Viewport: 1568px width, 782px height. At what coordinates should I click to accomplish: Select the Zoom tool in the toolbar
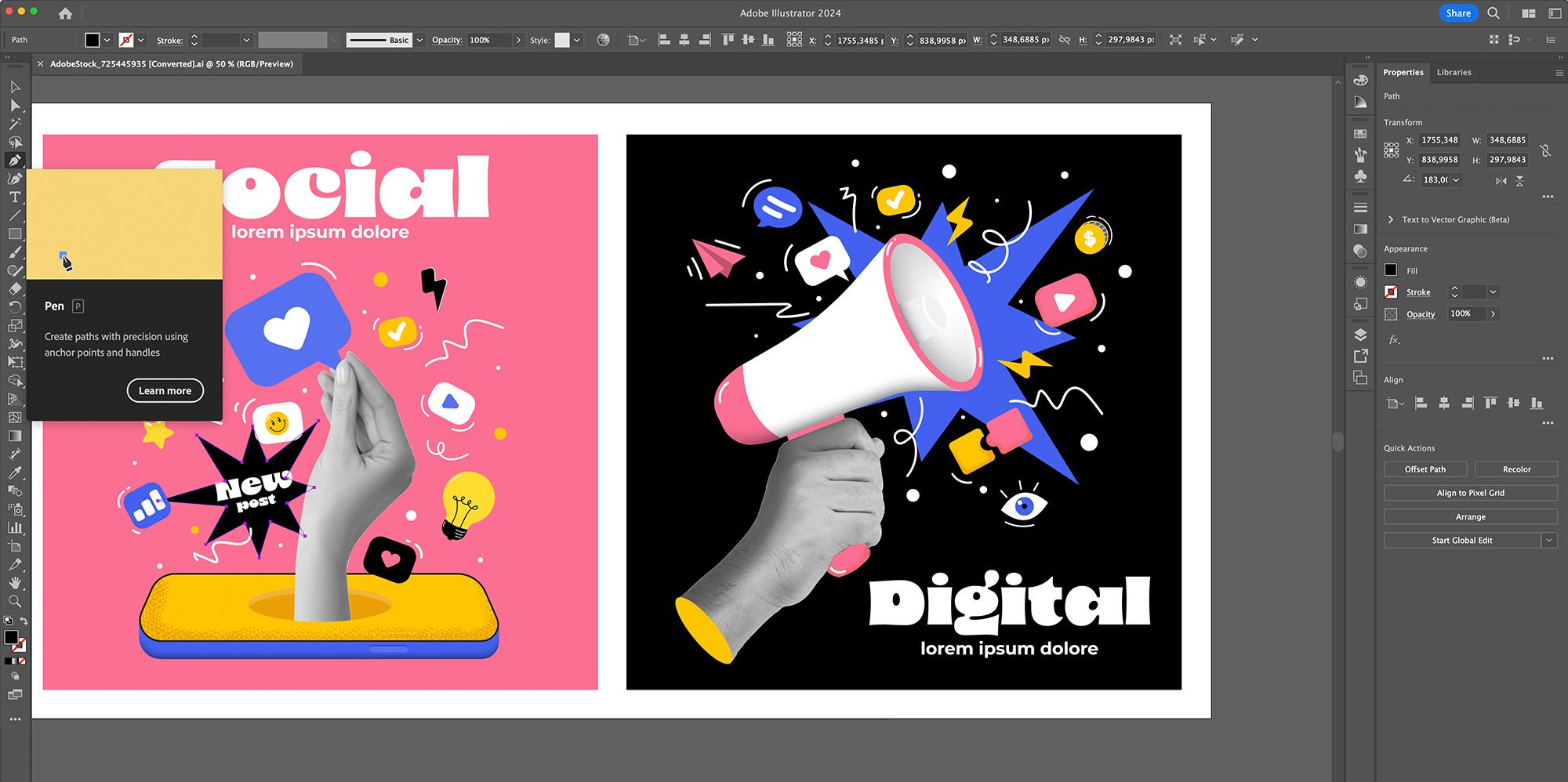coord(15,601)
